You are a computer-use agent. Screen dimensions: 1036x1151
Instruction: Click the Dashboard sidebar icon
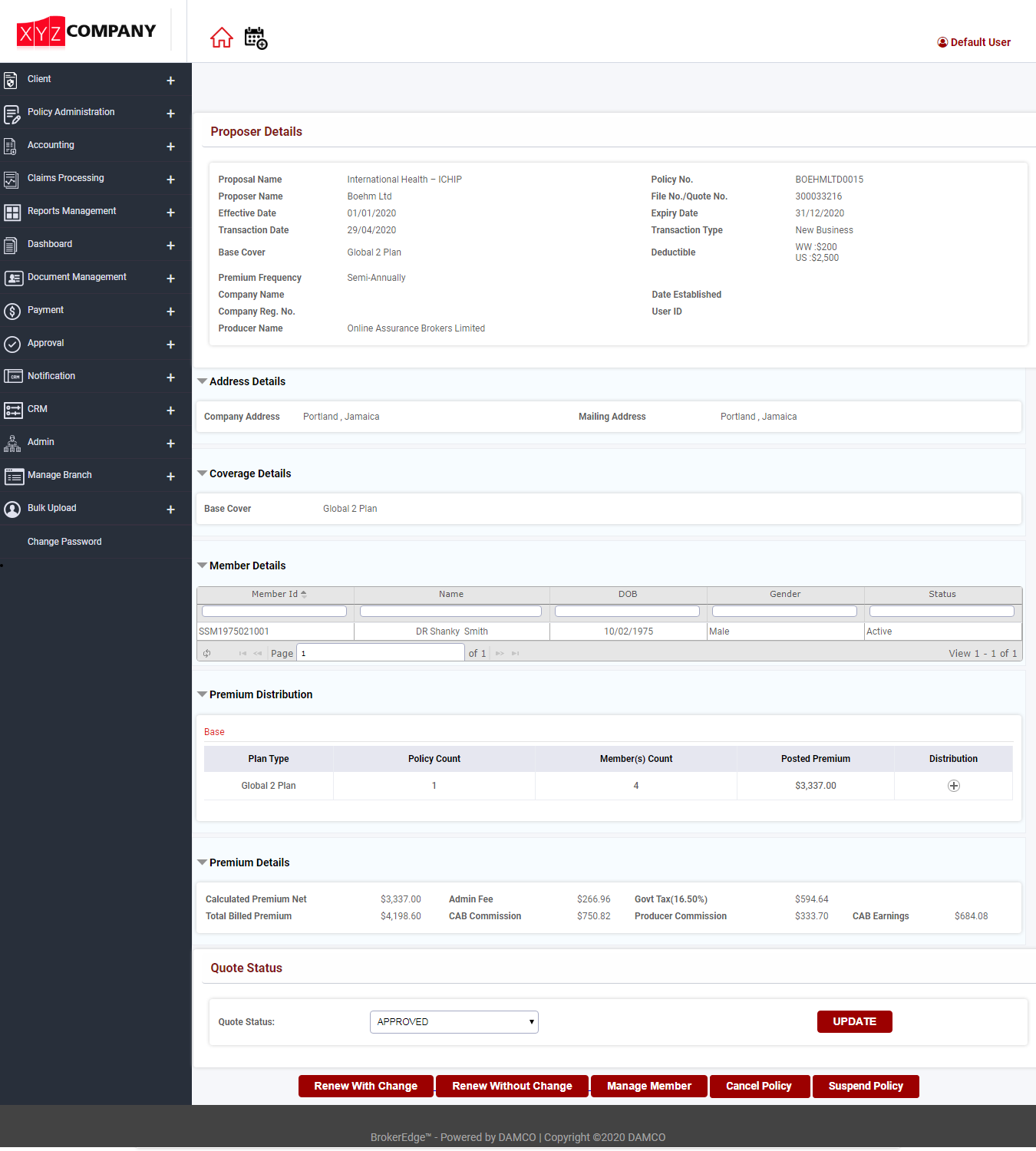click(11, 246)
